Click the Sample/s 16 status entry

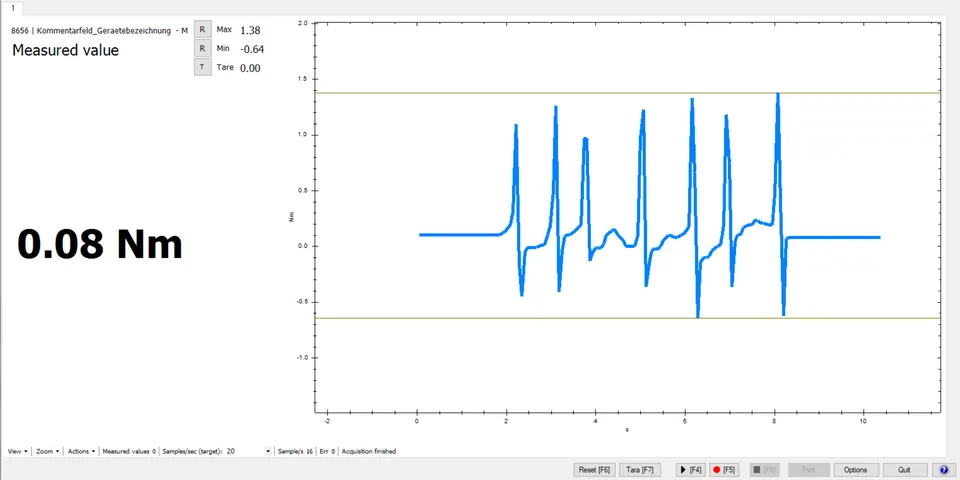coord(296,451)
